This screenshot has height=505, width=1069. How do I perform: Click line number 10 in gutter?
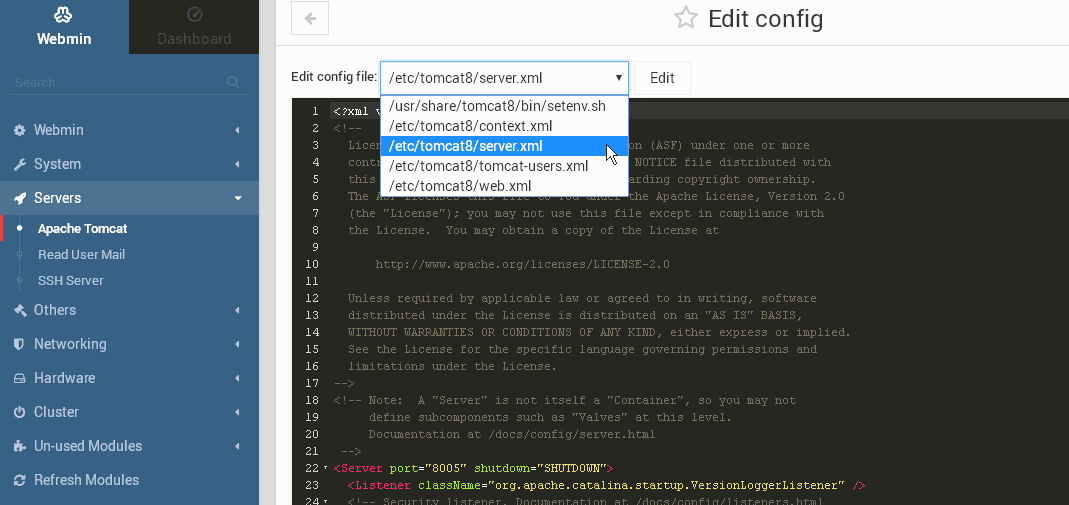[312, 264]
